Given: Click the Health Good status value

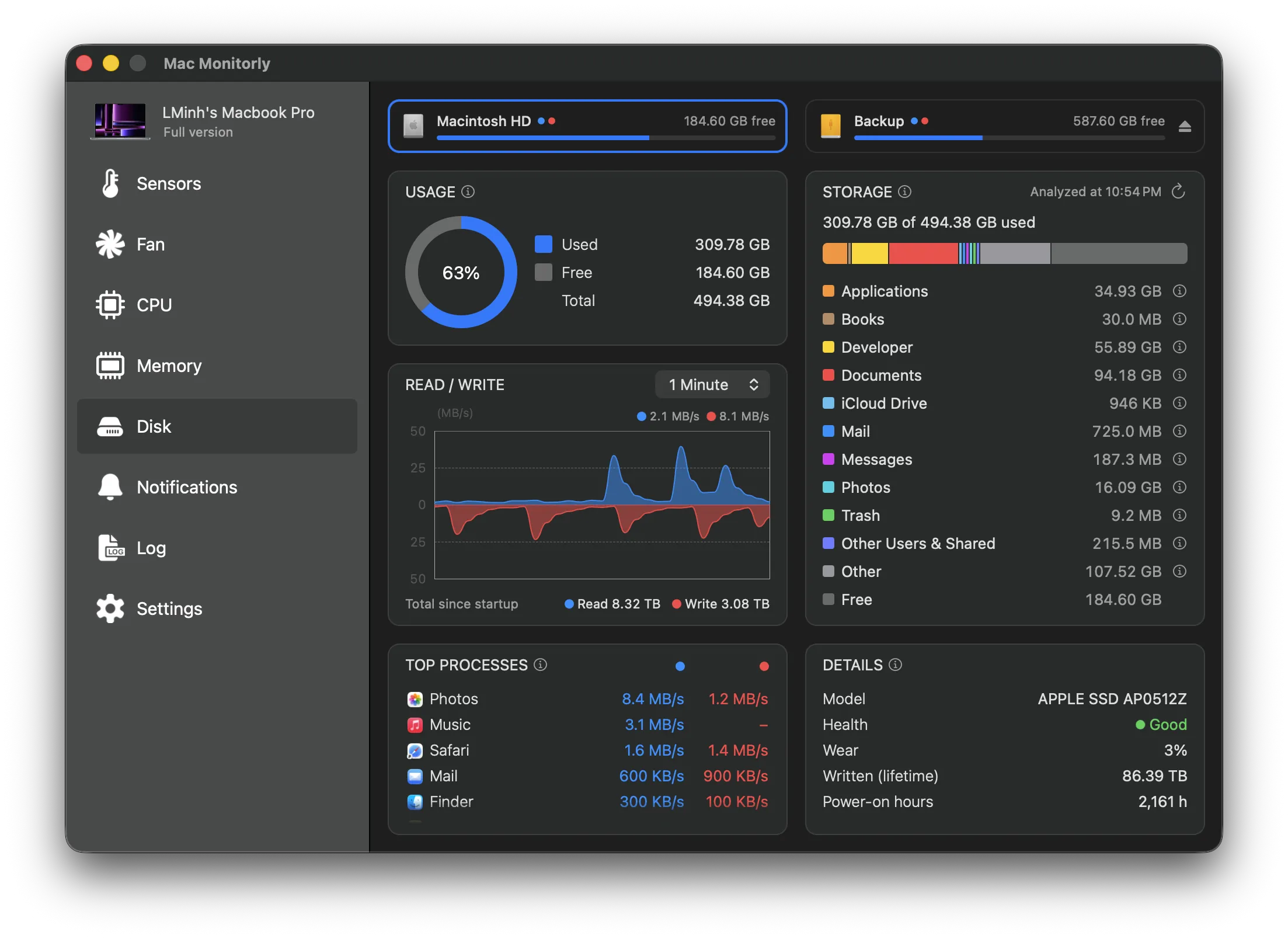Looking at the screenshot, I should (x=1161, y=724).
